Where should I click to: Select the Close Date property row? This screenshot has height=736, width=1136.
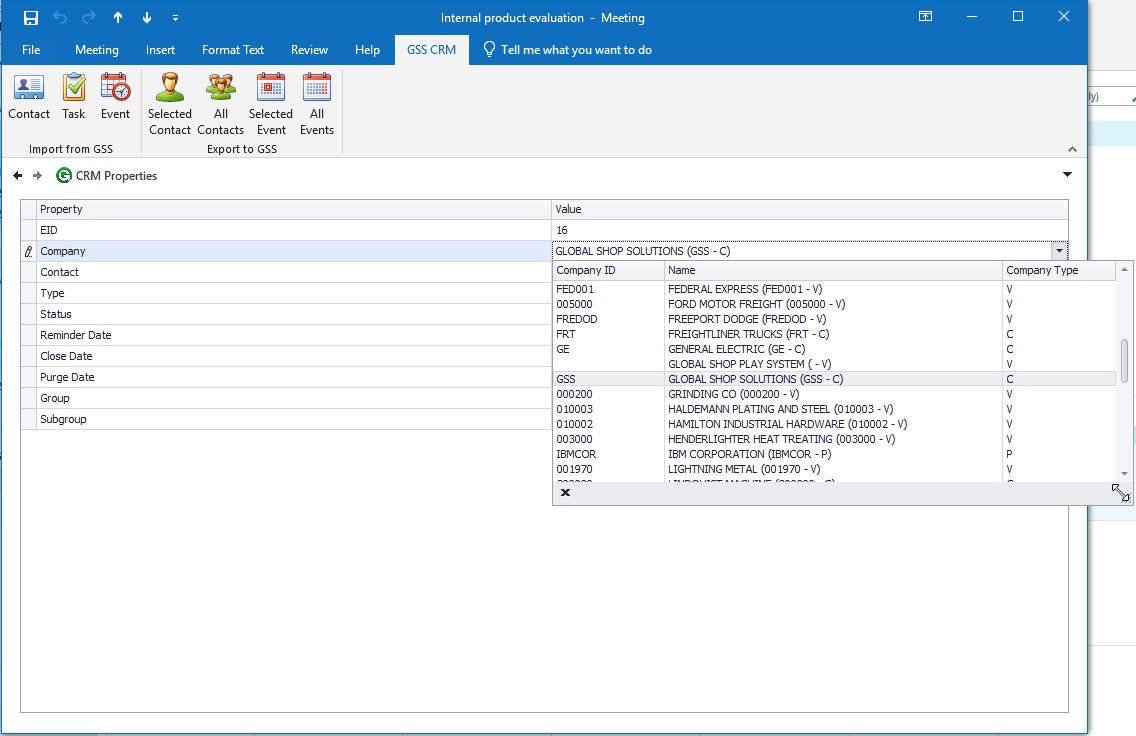coord(294,356)
